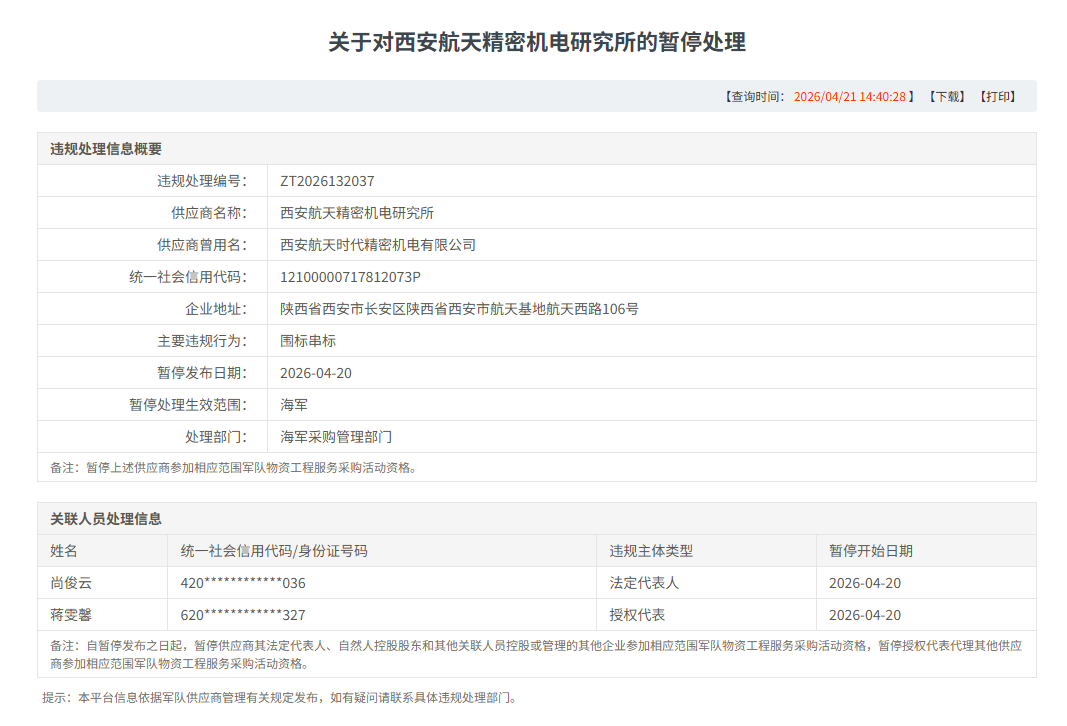The height and width of the screenshot is (726, 1067).
Task: Click the violation behavior value 围标串标
Action: pyautogui.click(x=308, y=341)
